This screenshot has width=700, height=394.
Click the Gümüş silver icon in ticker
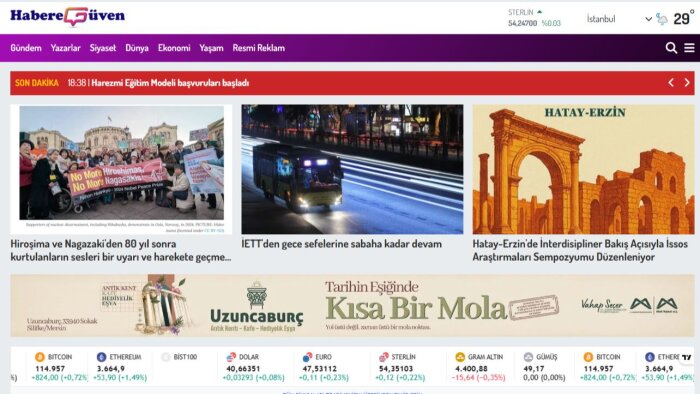528,357
